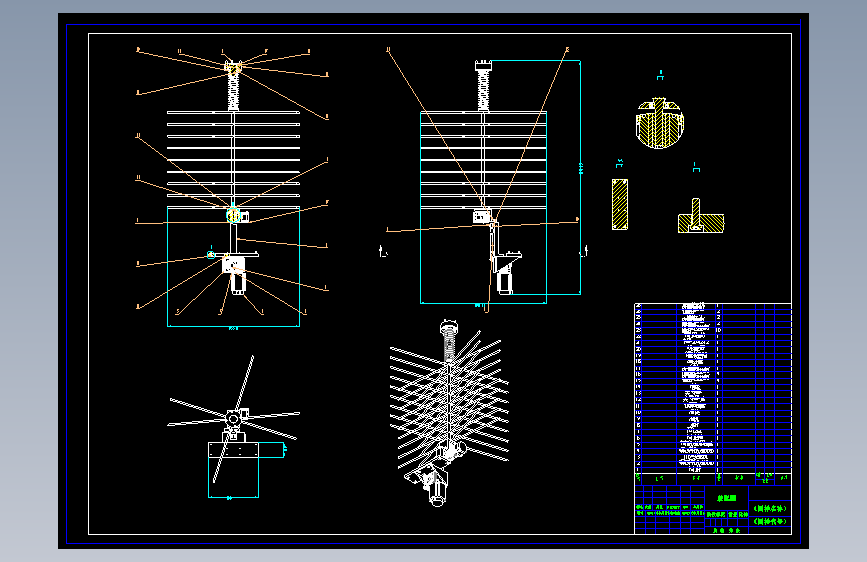867x562 pixels.
Task: Click the blue parts list table
Action: coord(713,388)
